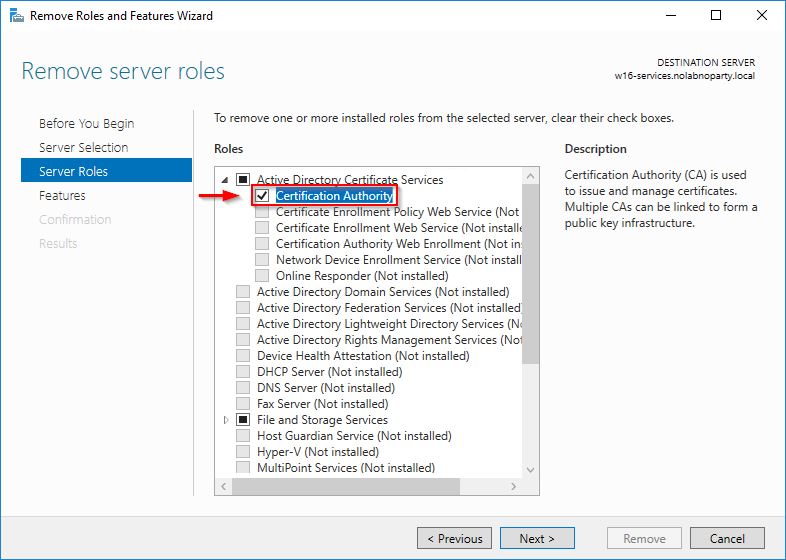Go to the Server Selection step
This screenshot has height=560, width=786.
84,147
